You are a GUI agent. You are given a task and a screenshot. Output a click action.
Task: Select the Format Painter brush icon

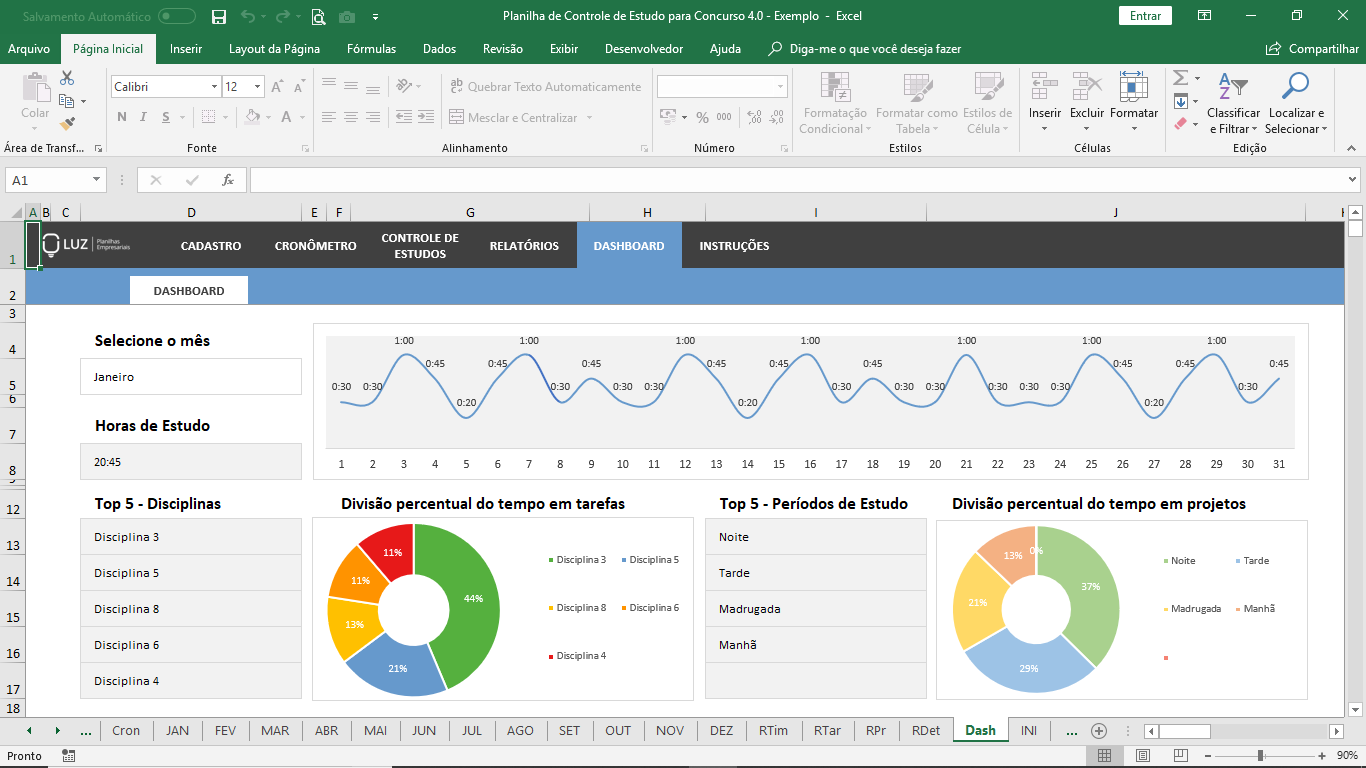coord(67,124)
